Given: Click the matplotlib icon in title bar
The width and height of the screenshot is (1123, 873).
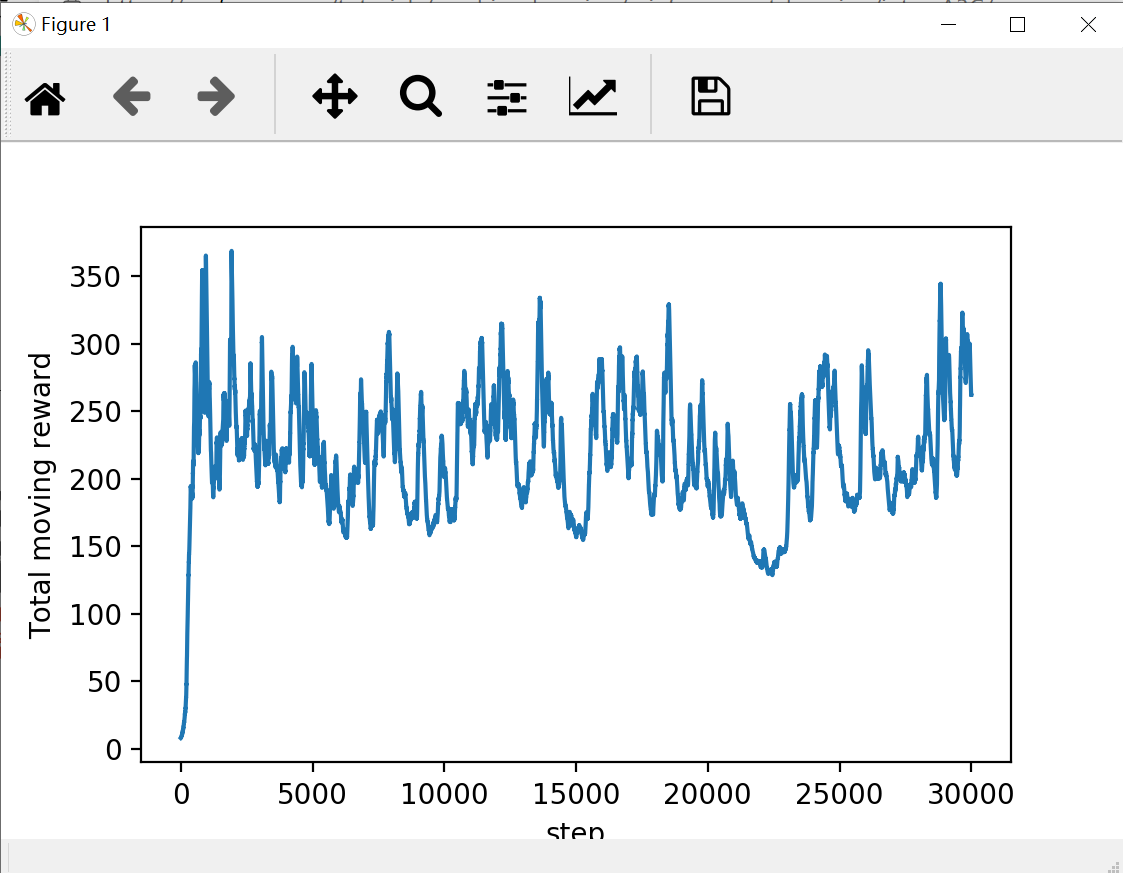Looking at the screenshot, I should coord(23,24).
